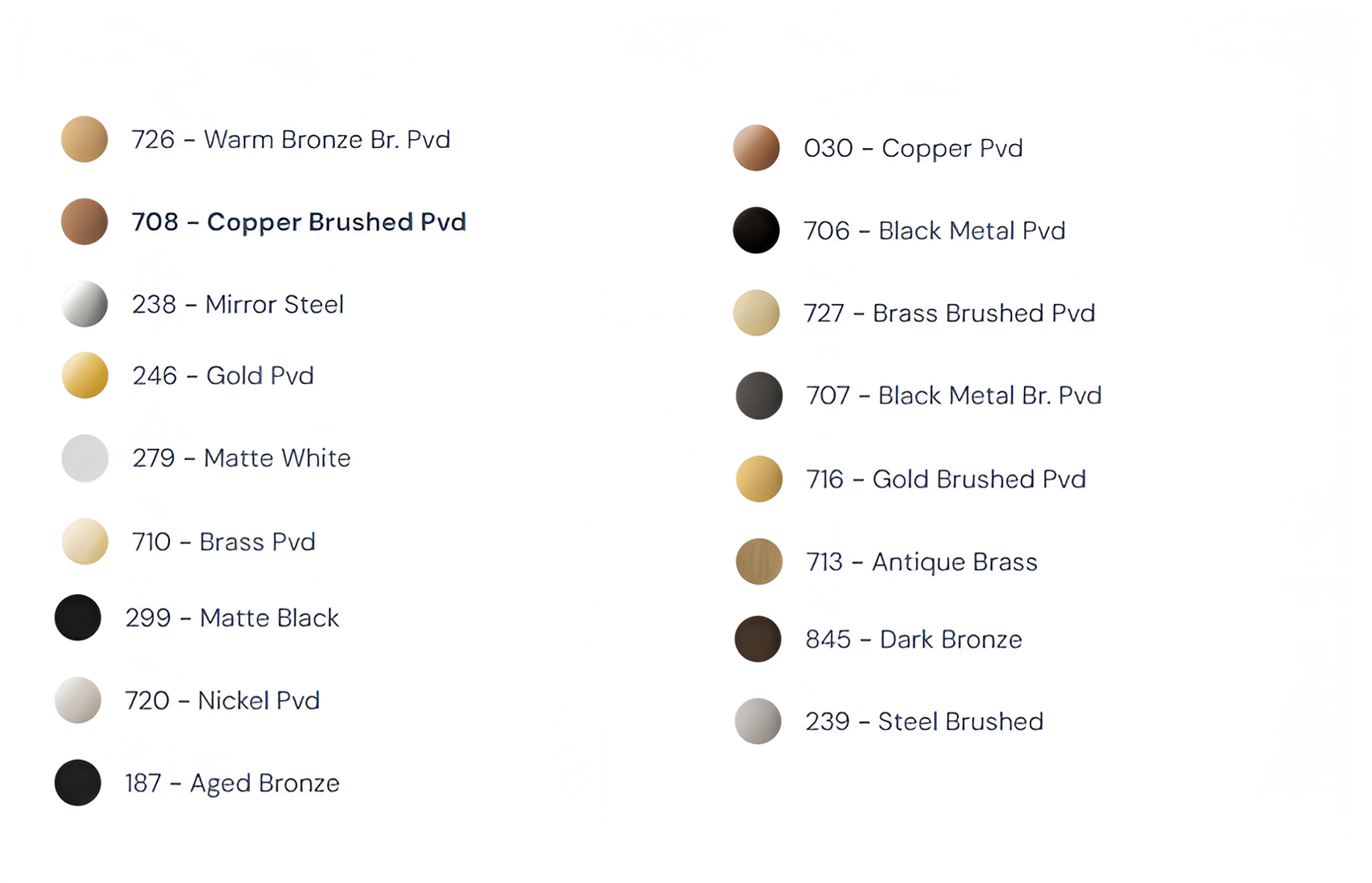Viewport: 1372px width, 883px height.
Task: Pick the Black Metal Br. Pvd swatch
Action: (x=759, y=395)
